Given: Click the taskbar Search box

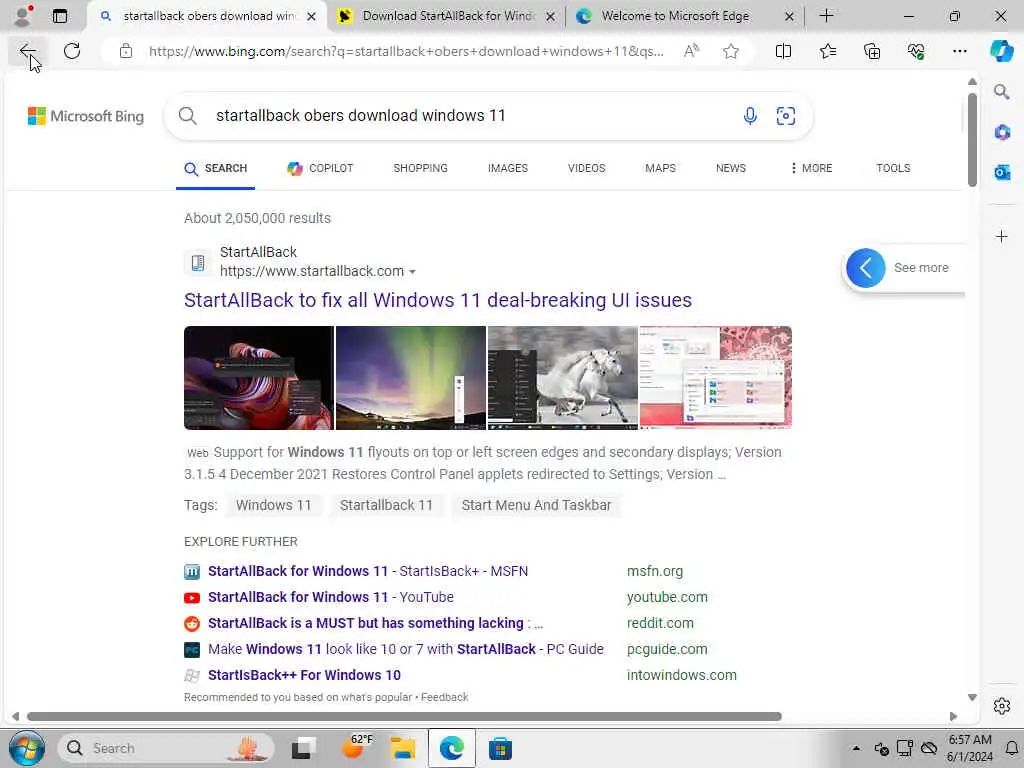Looking at the screenshot, I should point(167,748).
